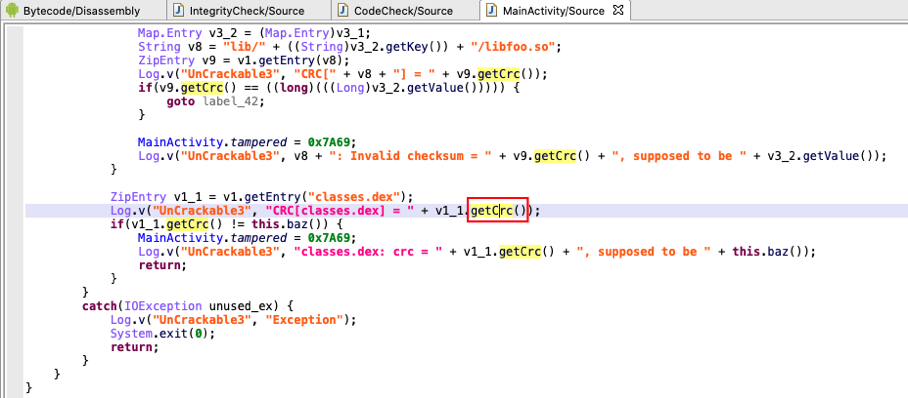Click the catch keyword

100,305
